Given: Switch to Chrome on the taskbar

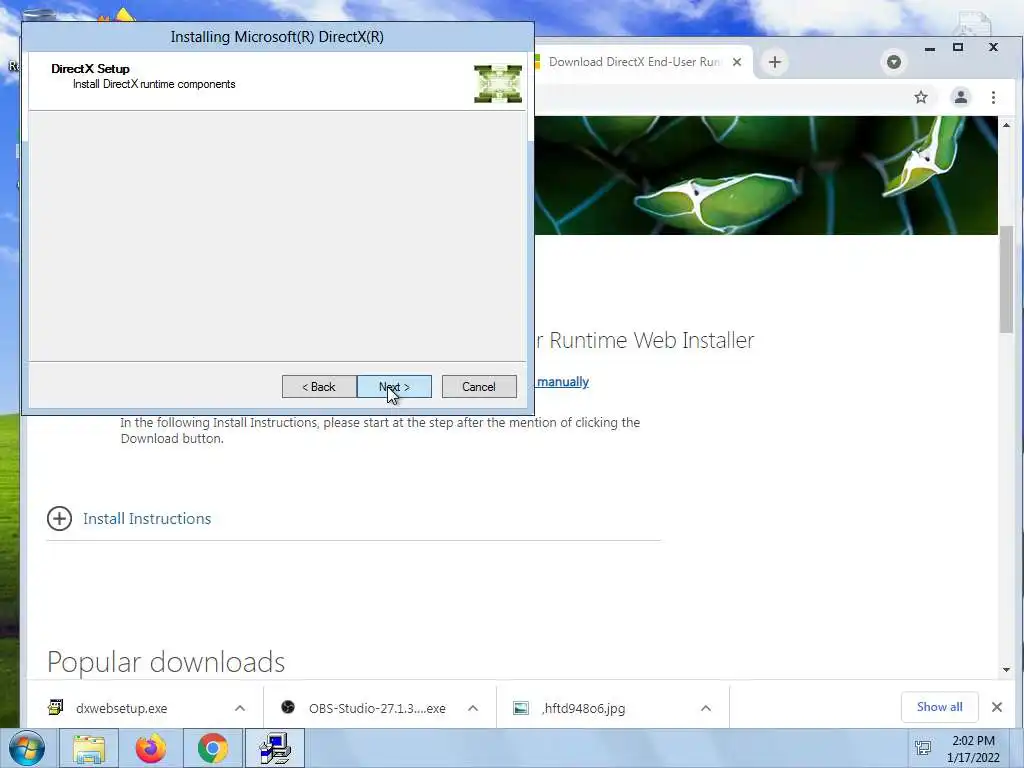Looking at the screenshot, I should click(x=213, y=748).
